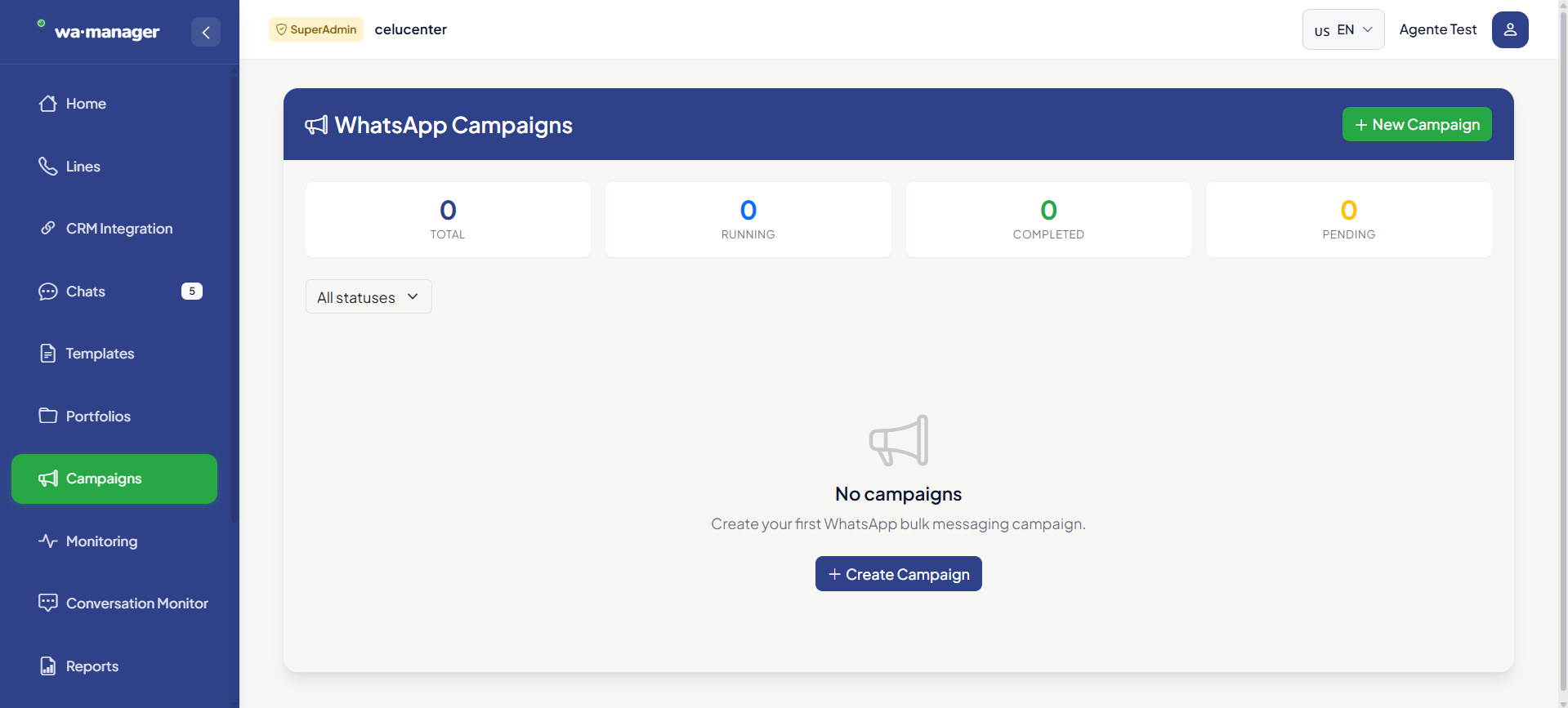This screenshot has width=1568, height=708.
Task: Open Reports chart file icon
Action: click(x=48, y=666)
